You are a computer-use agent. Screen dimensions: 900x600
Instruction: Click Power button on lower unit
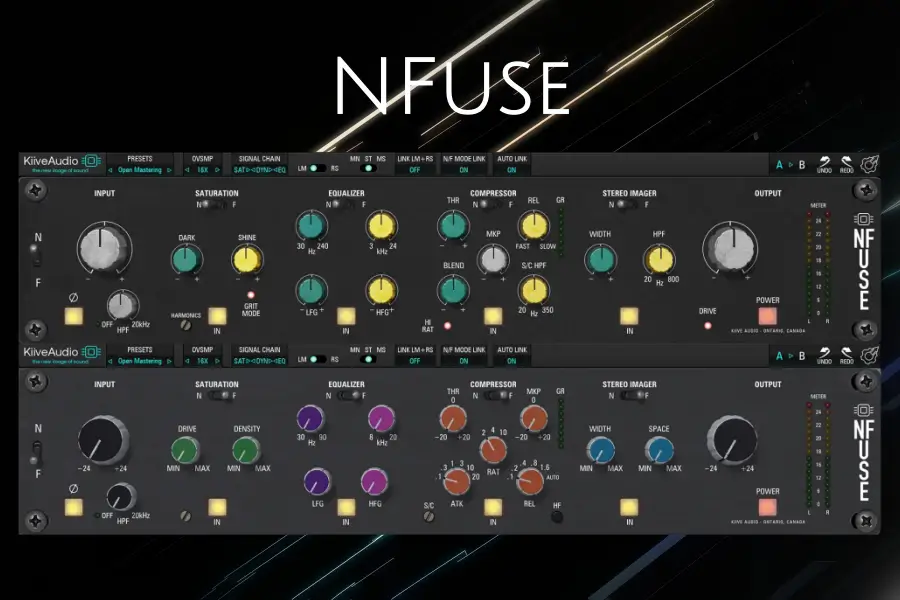(767, 508)
